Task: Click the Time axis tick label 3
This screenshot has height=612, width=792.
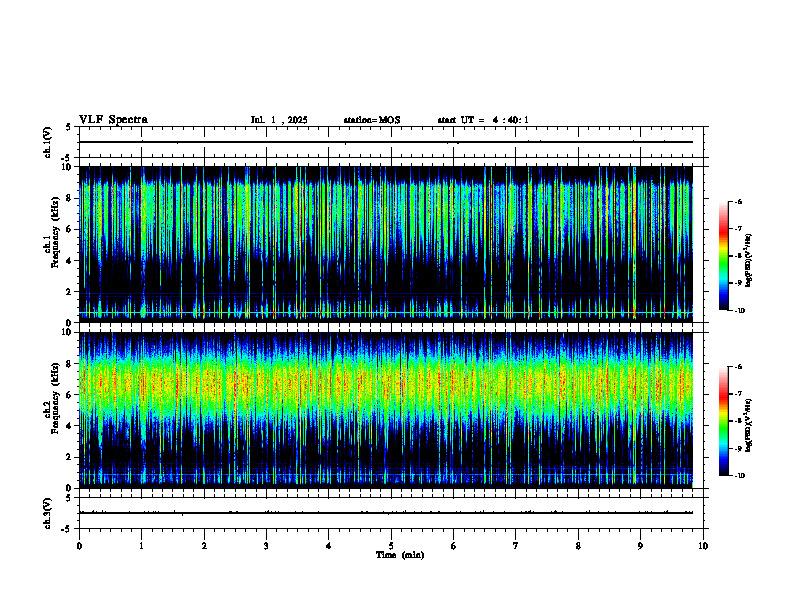Action: tap(266, 546)
